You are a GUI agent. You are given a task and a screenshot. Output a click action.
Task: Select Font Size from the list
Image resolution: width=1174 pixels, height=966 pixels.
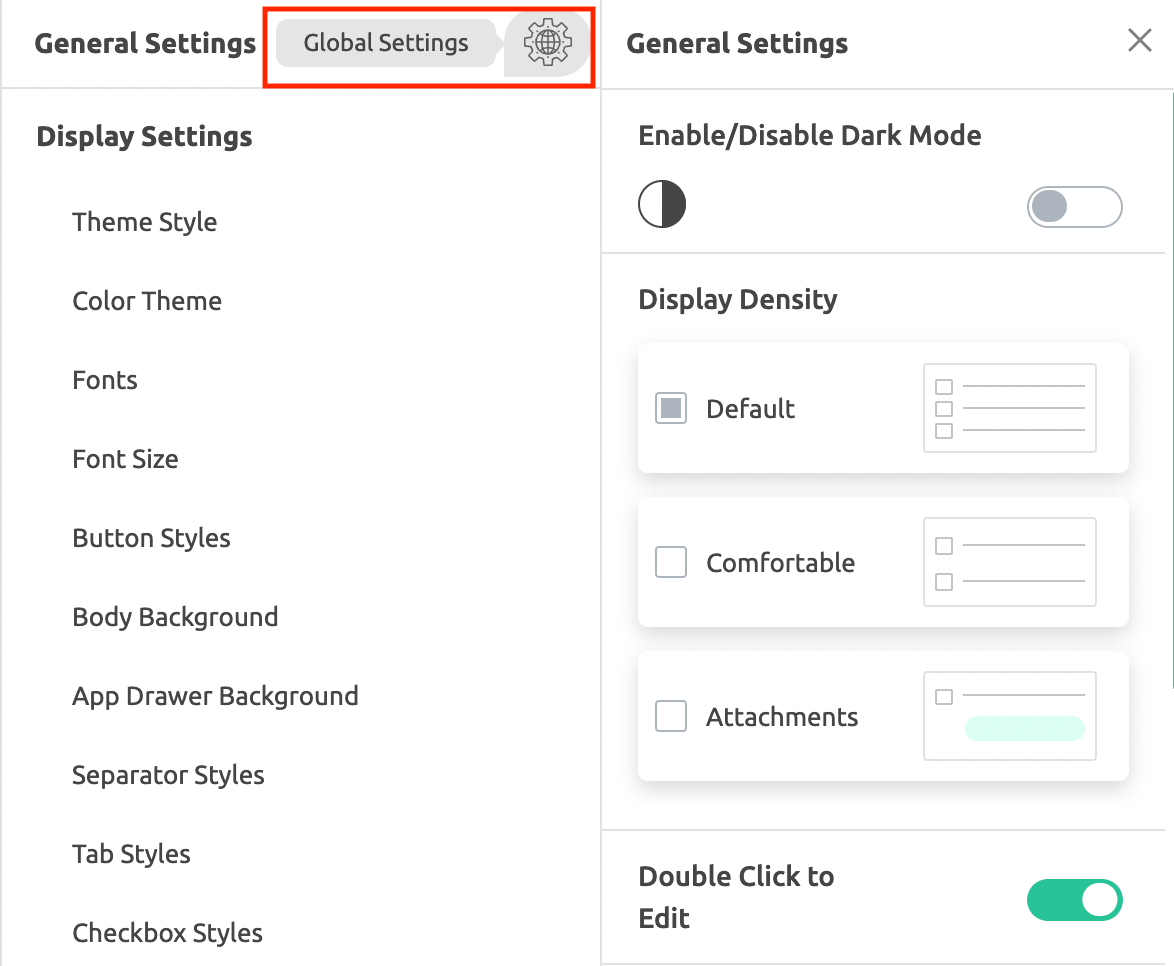coord(125,459)
